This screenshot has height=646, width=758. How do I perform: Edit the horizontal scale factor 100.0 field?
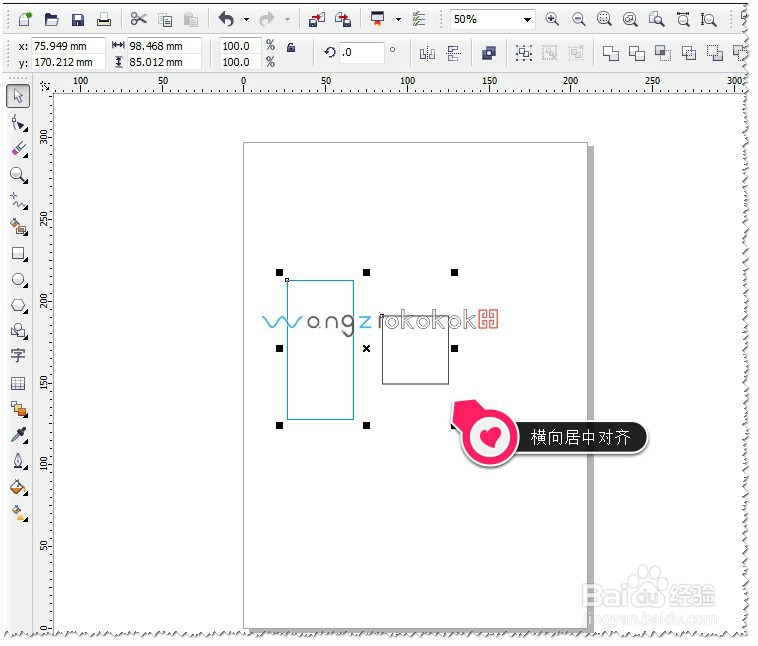[240, 46]
